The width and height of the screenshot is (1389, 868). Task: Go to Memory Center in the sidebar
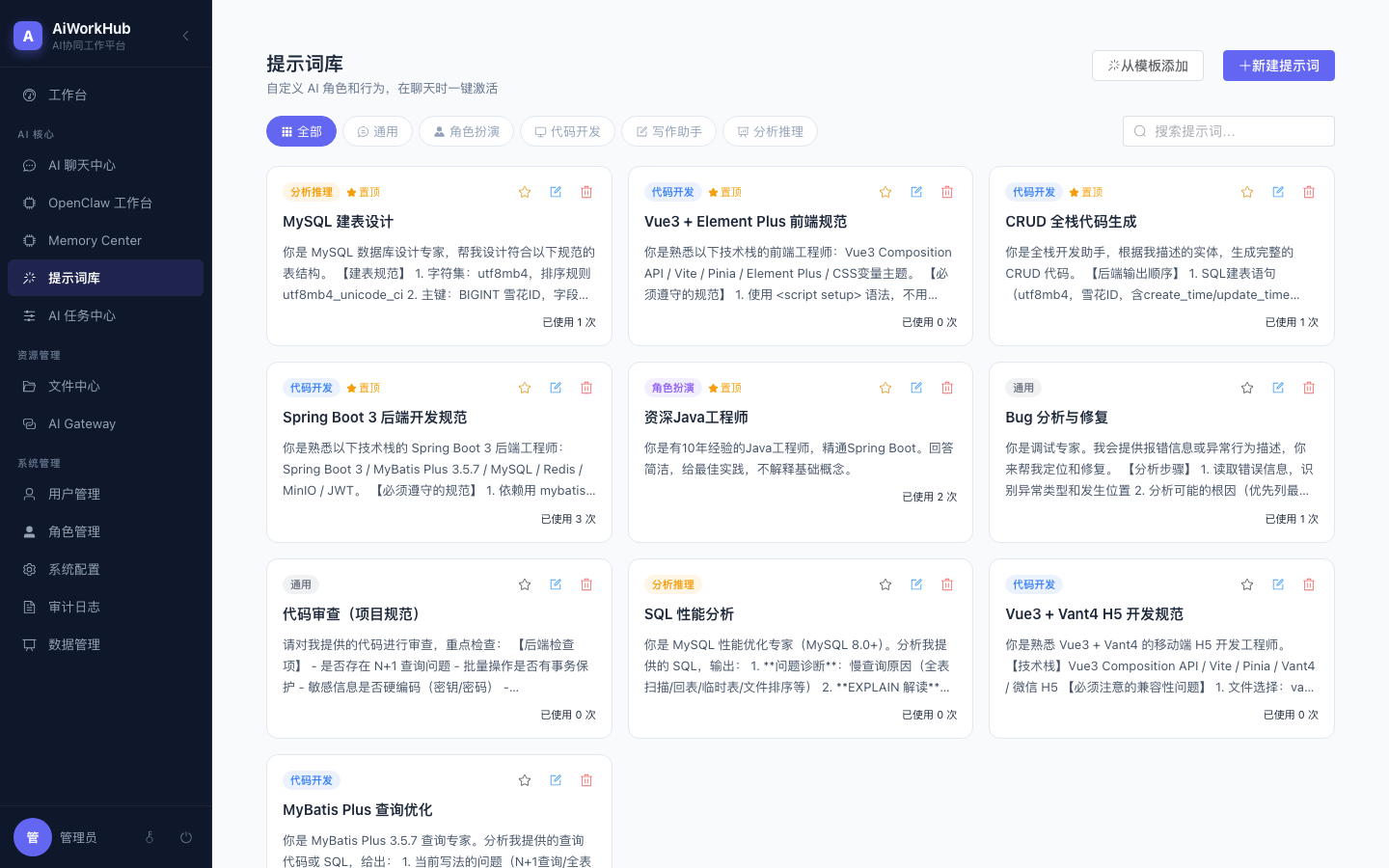(x=105, y=240)
